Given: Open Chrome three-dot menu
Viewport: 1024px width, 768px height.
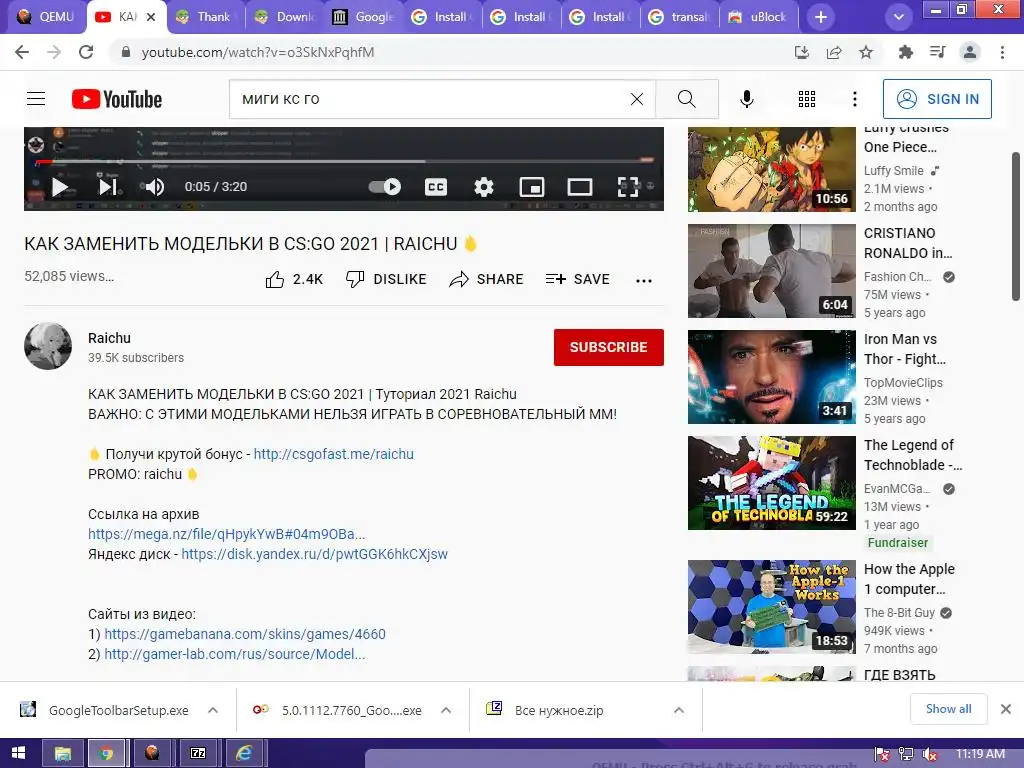Looking at the screenshot, I should coord(1002,52).
